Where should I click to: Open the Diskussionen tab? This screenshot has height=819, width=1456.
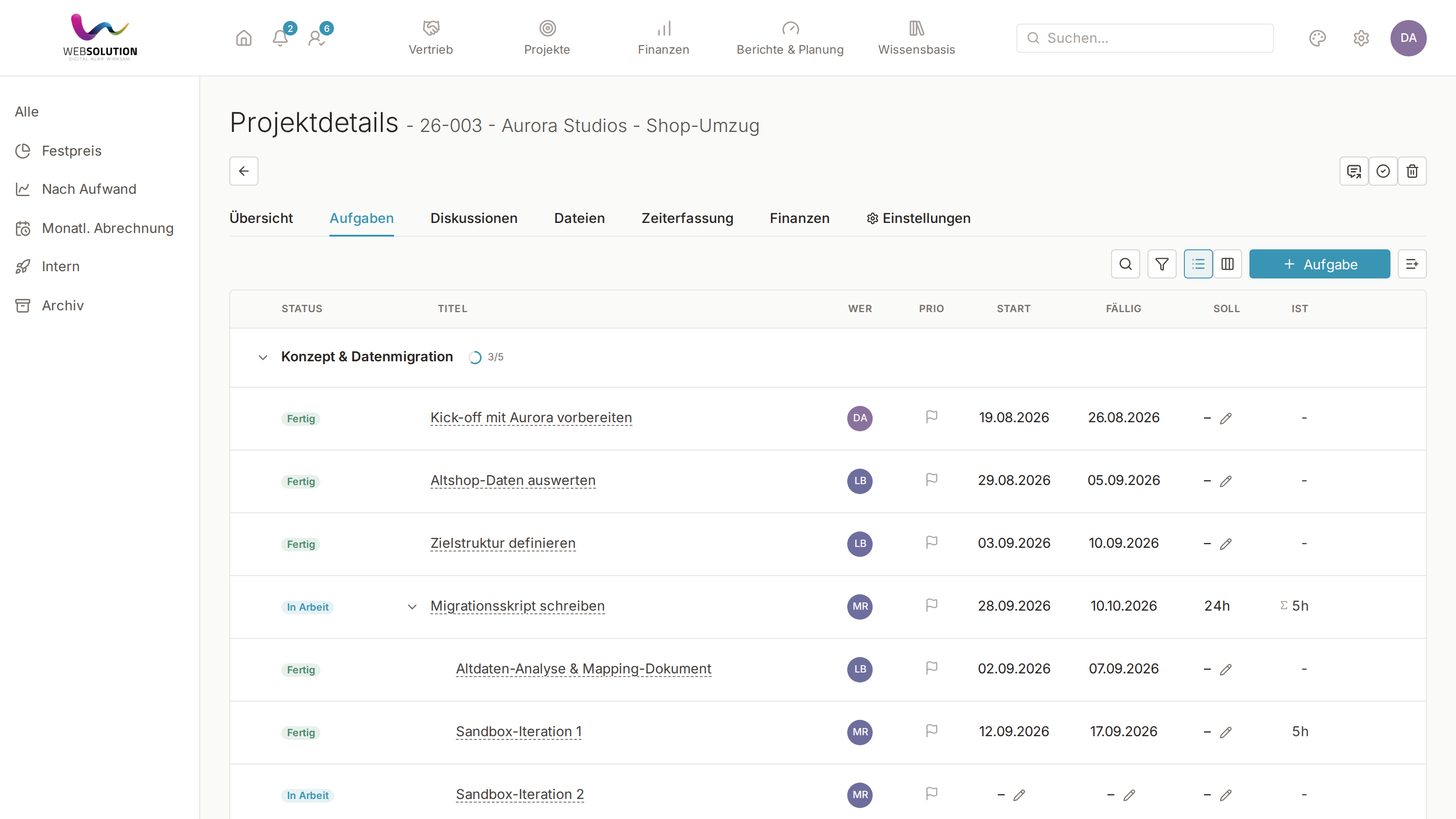click(474, 218)
